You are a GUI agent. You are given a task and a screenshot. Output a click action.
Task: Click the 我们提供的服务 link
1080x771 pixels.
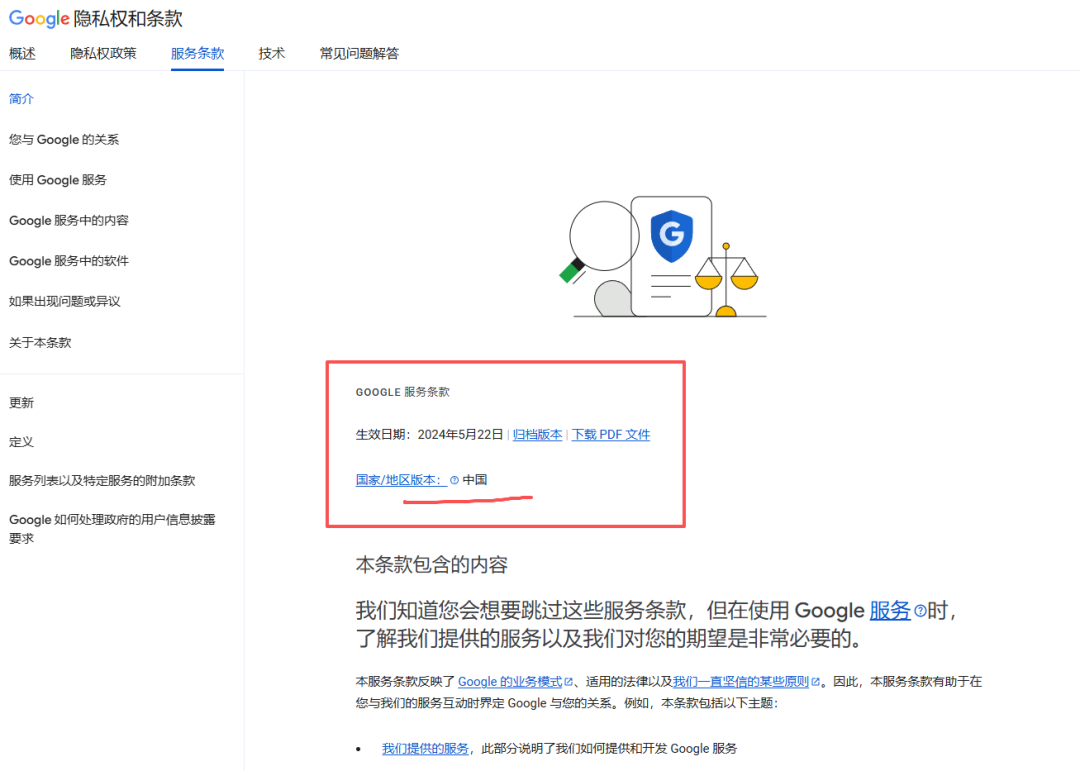pyautogui.click(x=426, y=747)
